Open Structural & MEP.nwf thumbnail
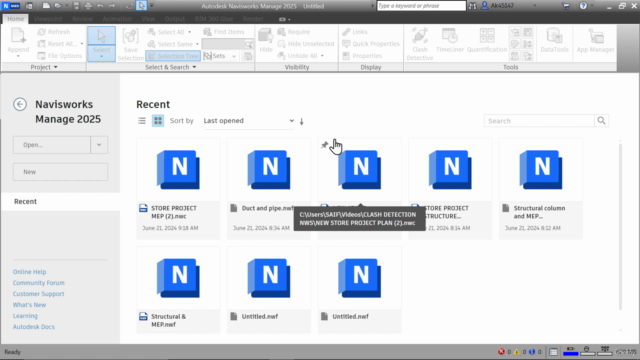This screenshot has height=360, width=640. (x=178, y=278)
